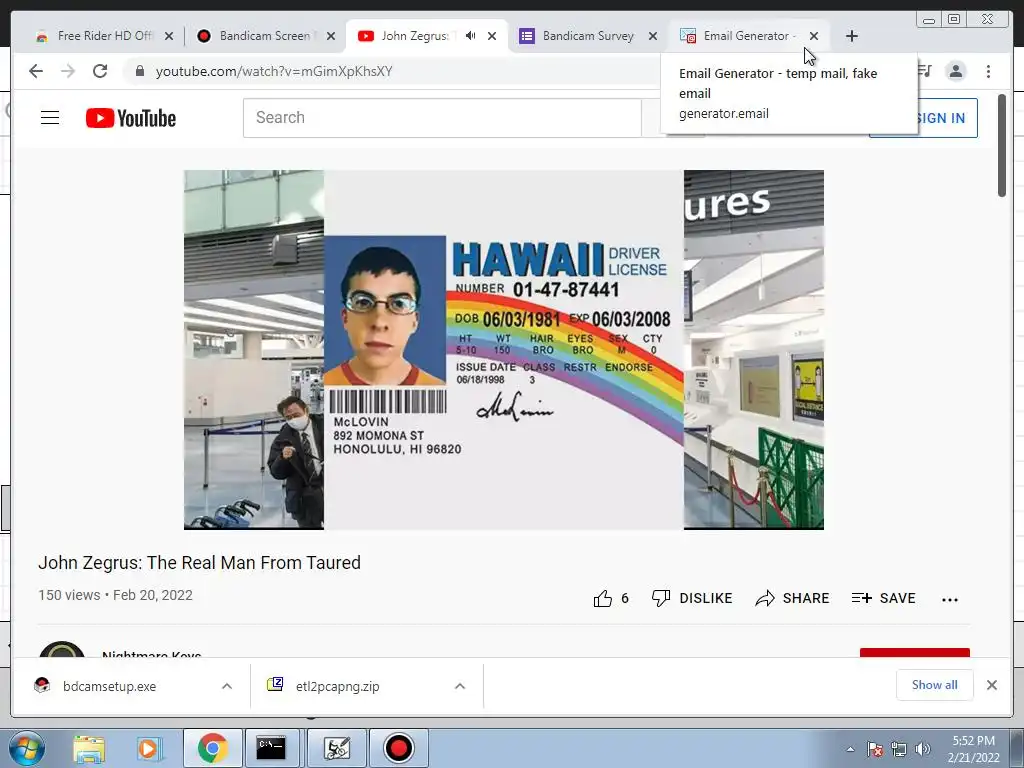The image size is (1024, 768).
Task: Focus the YouTube Search box
Action: tap(442, 118)
